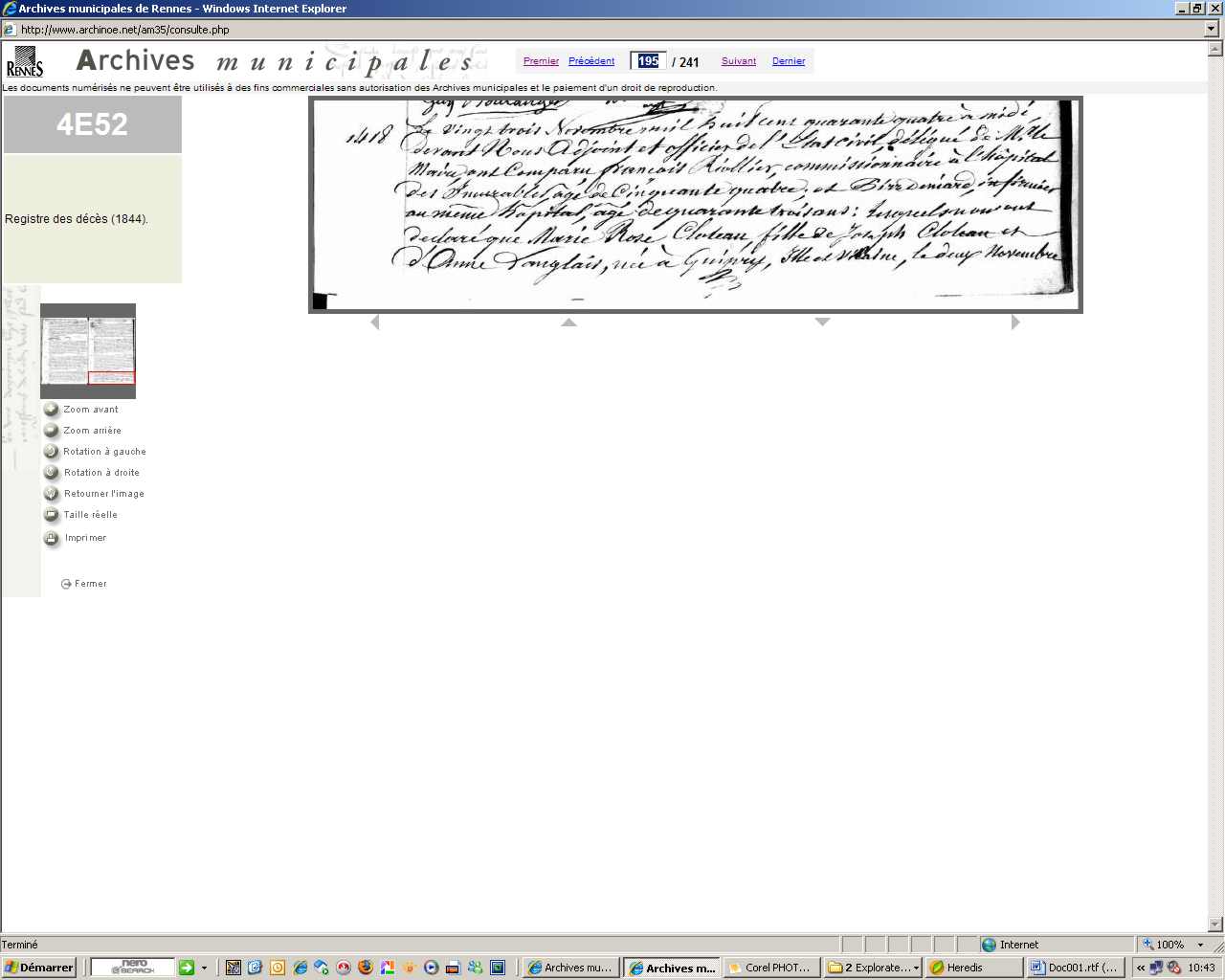Click the Zoom avant icon
The image size is (1225, 980).
pyautogui.click(x=52, y=410)
